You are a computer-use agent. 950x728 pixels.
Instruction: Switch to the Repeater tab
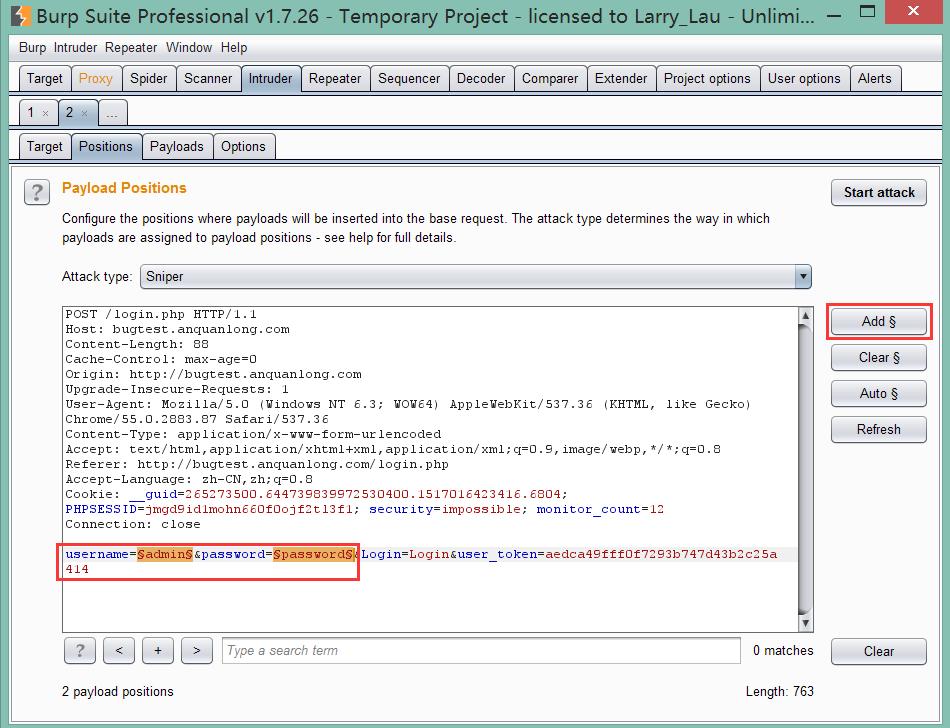pos(335,79)
